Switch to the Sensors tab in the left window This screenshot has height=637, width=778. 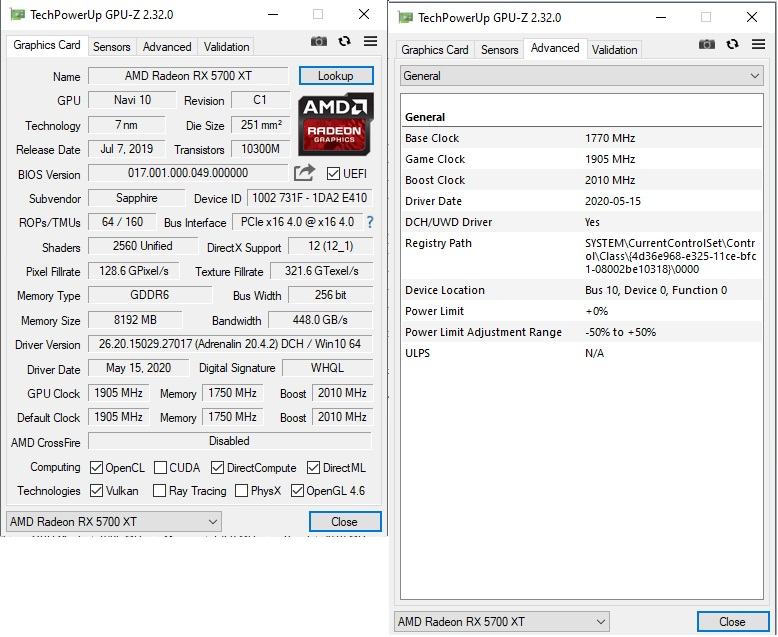coord(112,47)
